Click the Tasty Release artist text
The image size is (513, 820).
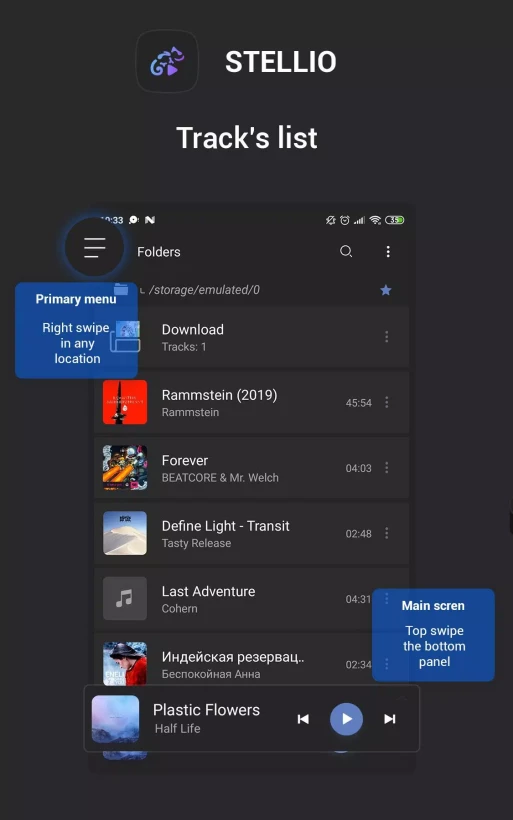pos(196,543)
